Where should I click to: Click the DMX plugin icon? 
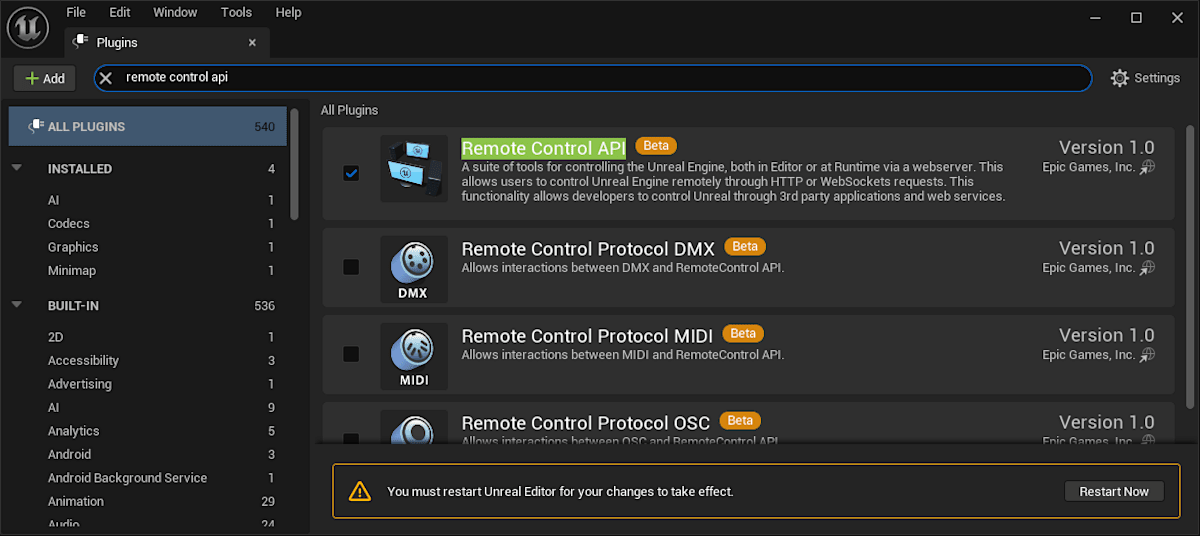414,269
